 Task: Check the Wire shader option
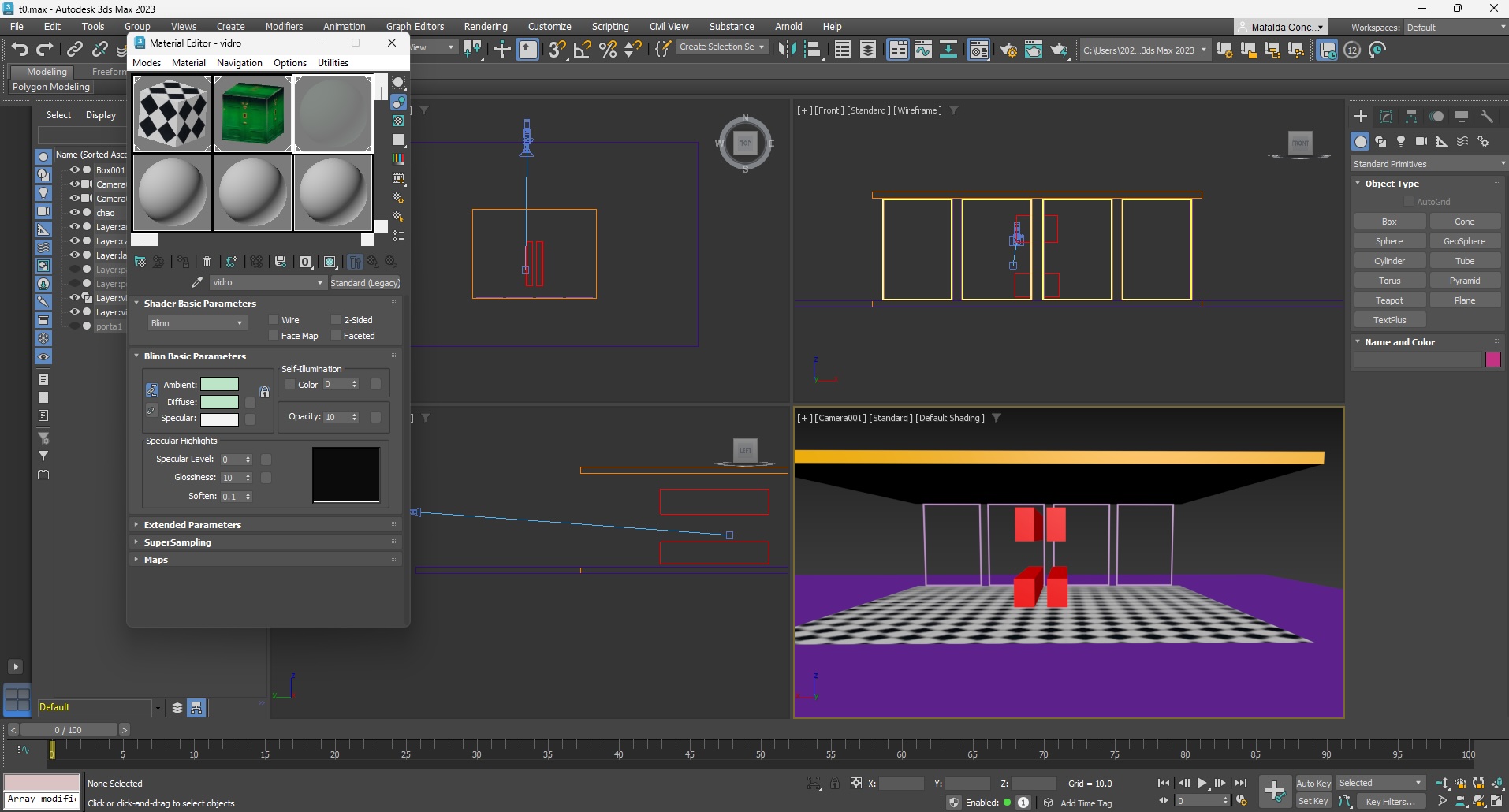coord(274,320)
